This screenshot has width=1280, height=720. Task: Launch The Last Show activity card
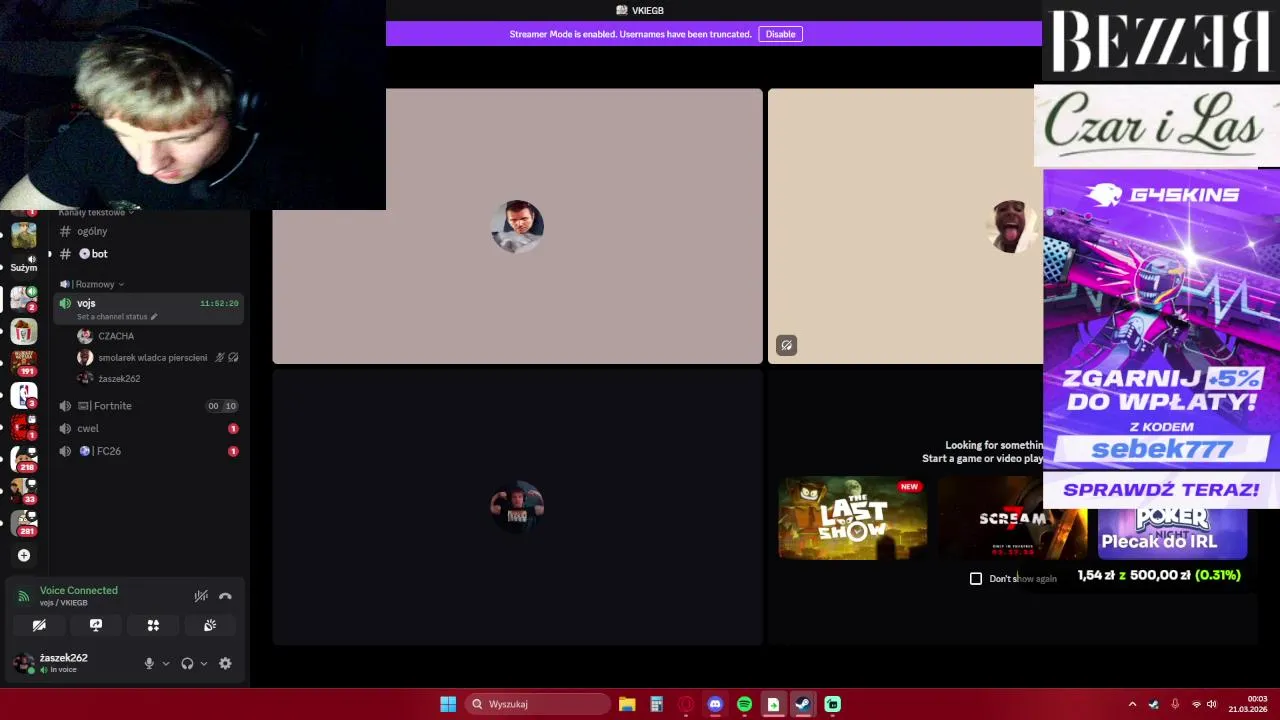(852, 518)
